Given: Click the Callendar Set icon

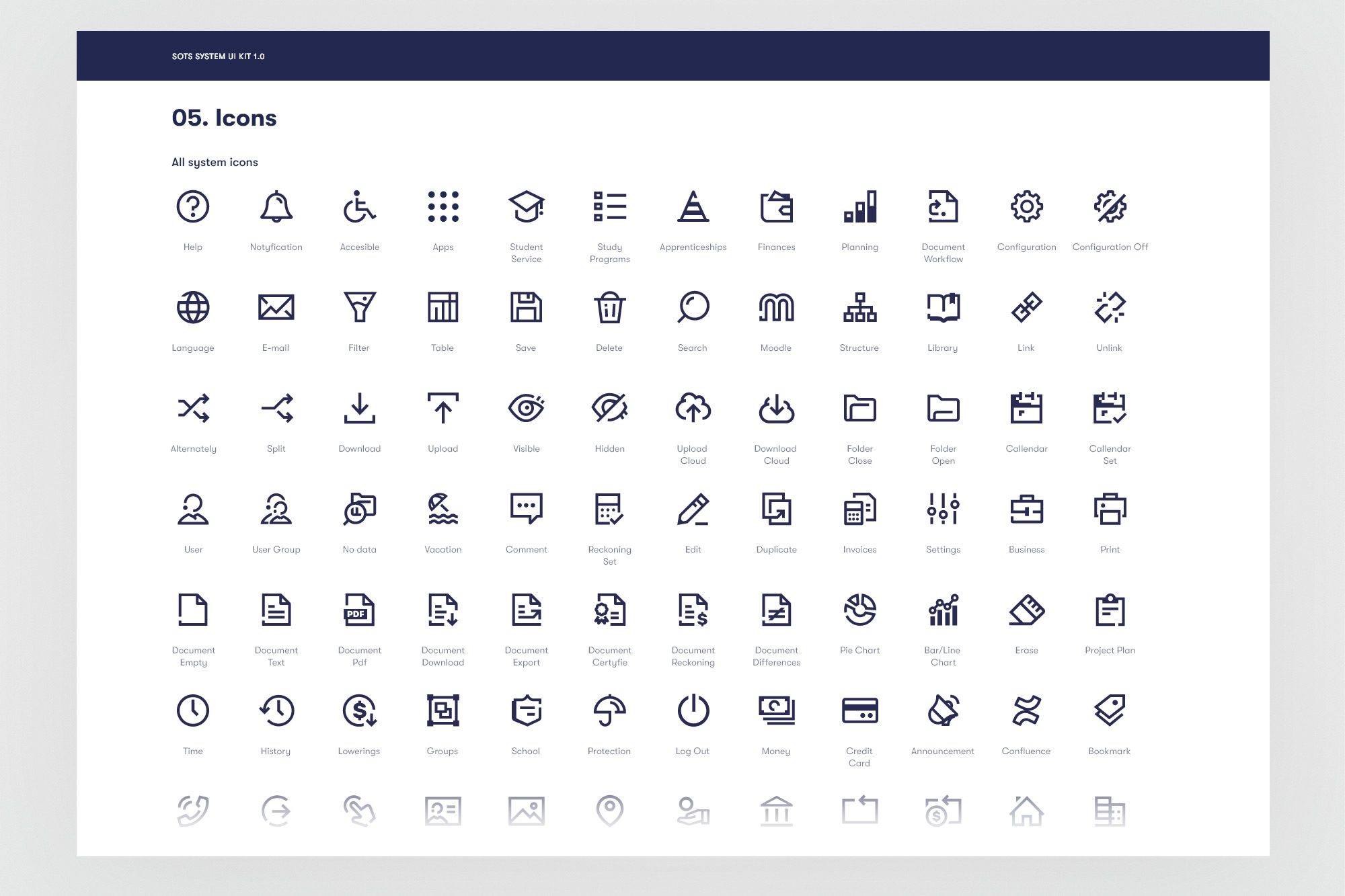Looking at the screenshot, I should 1110,408.
